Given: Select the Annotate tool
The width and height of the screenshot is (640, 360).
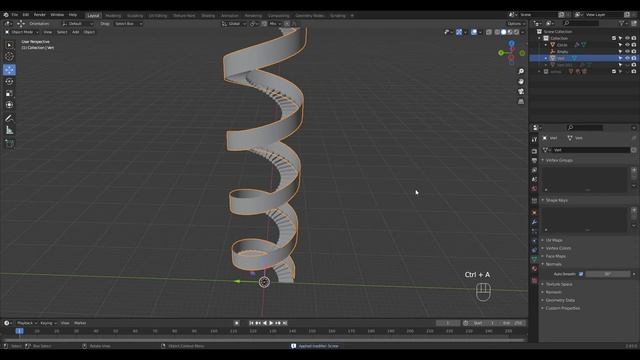Looking at the screenshot, I should pos(9,119).
